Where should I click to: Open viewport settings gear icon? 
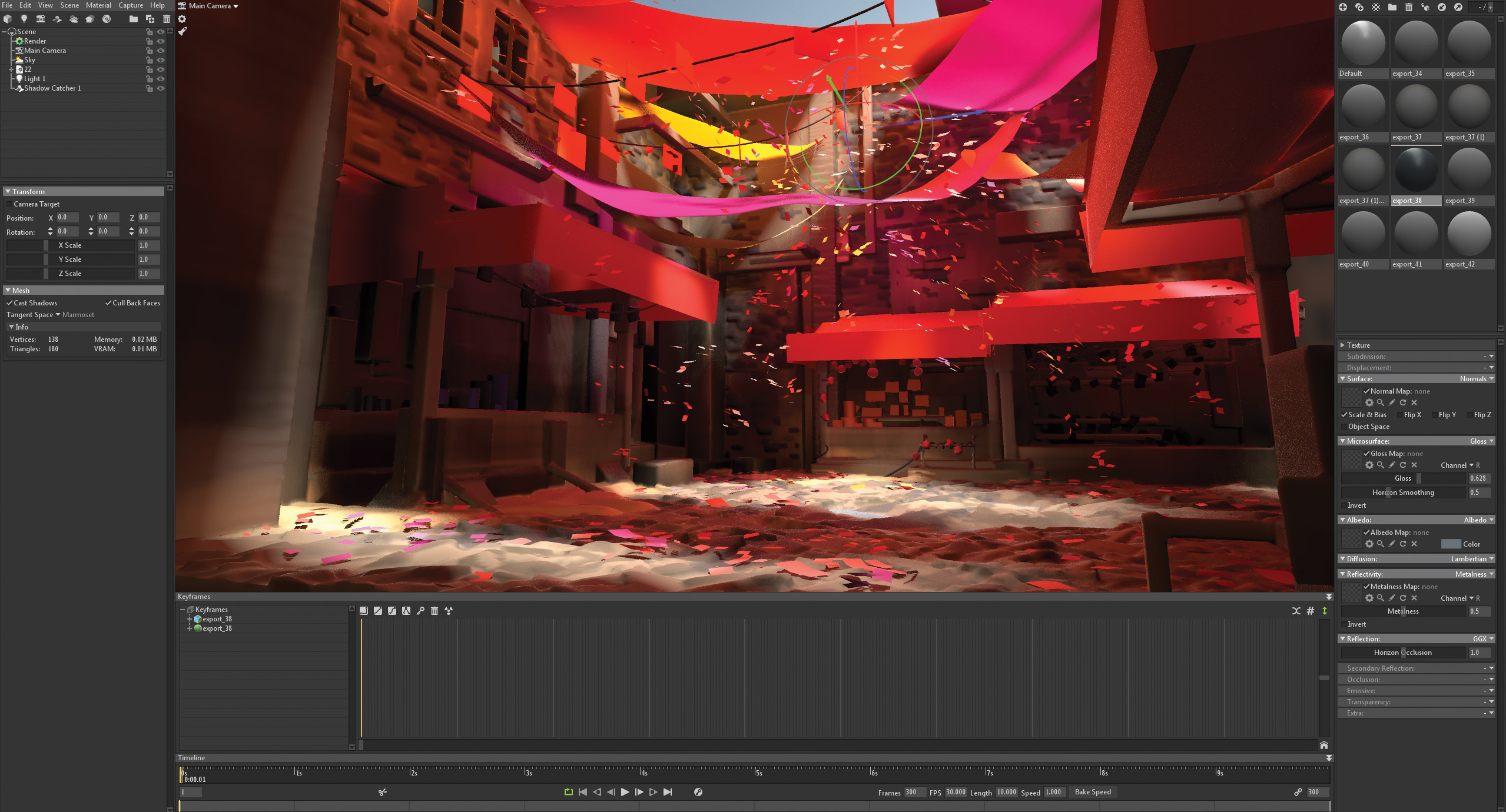183,19
